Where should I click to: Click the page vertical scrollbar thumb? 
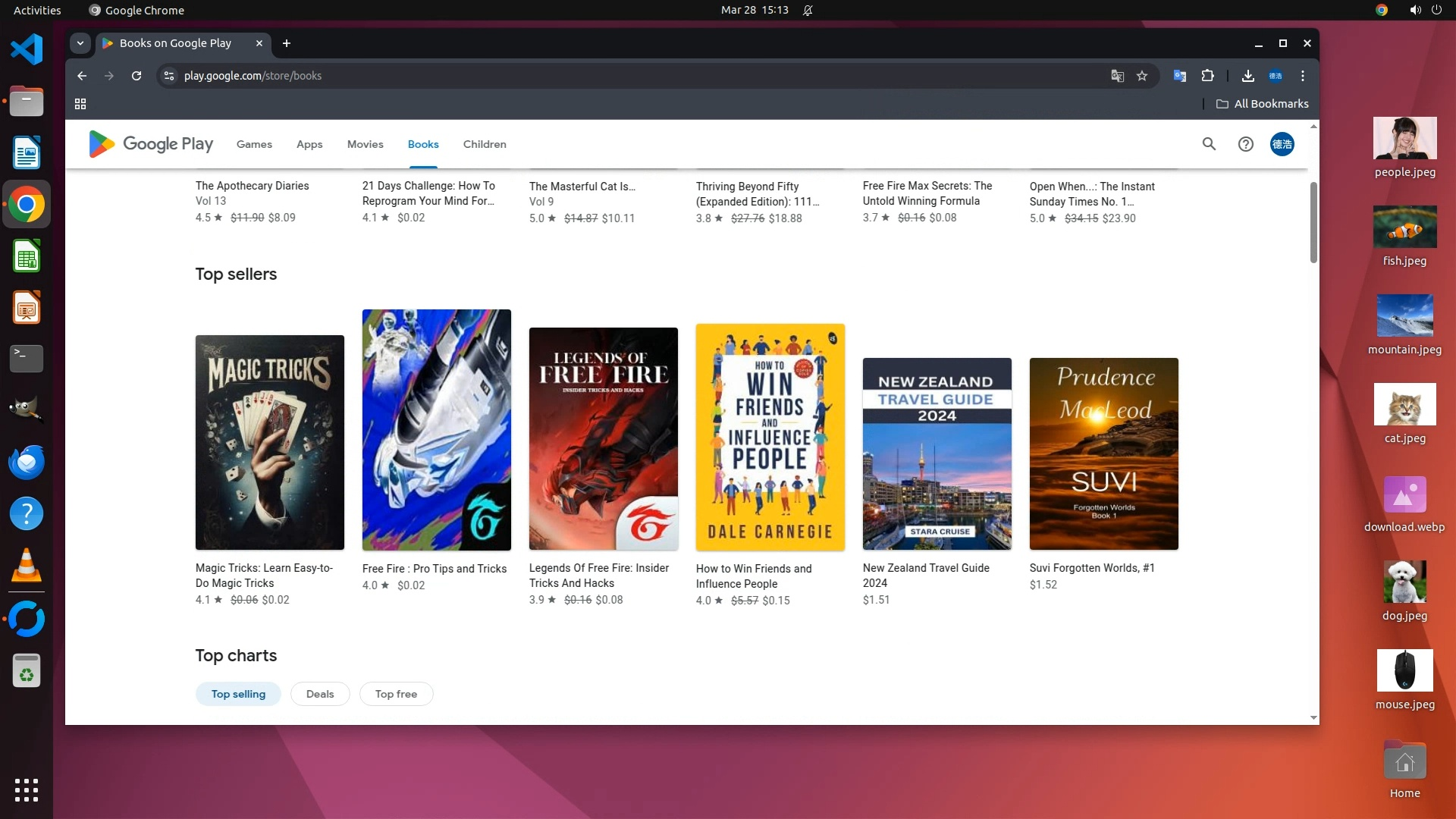click(1313, 222)
